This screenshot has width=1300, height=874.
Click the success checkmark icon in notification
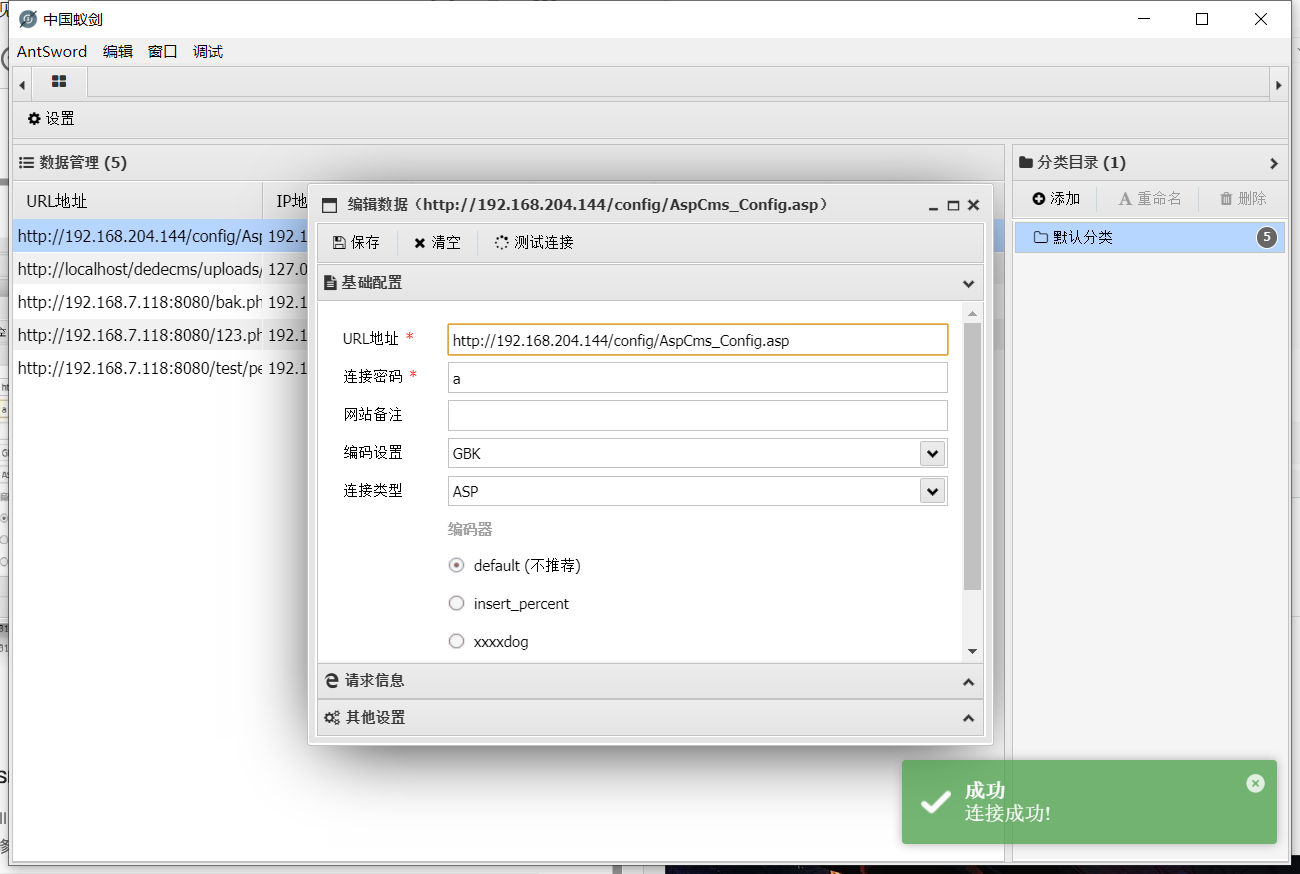click(935, 802)
